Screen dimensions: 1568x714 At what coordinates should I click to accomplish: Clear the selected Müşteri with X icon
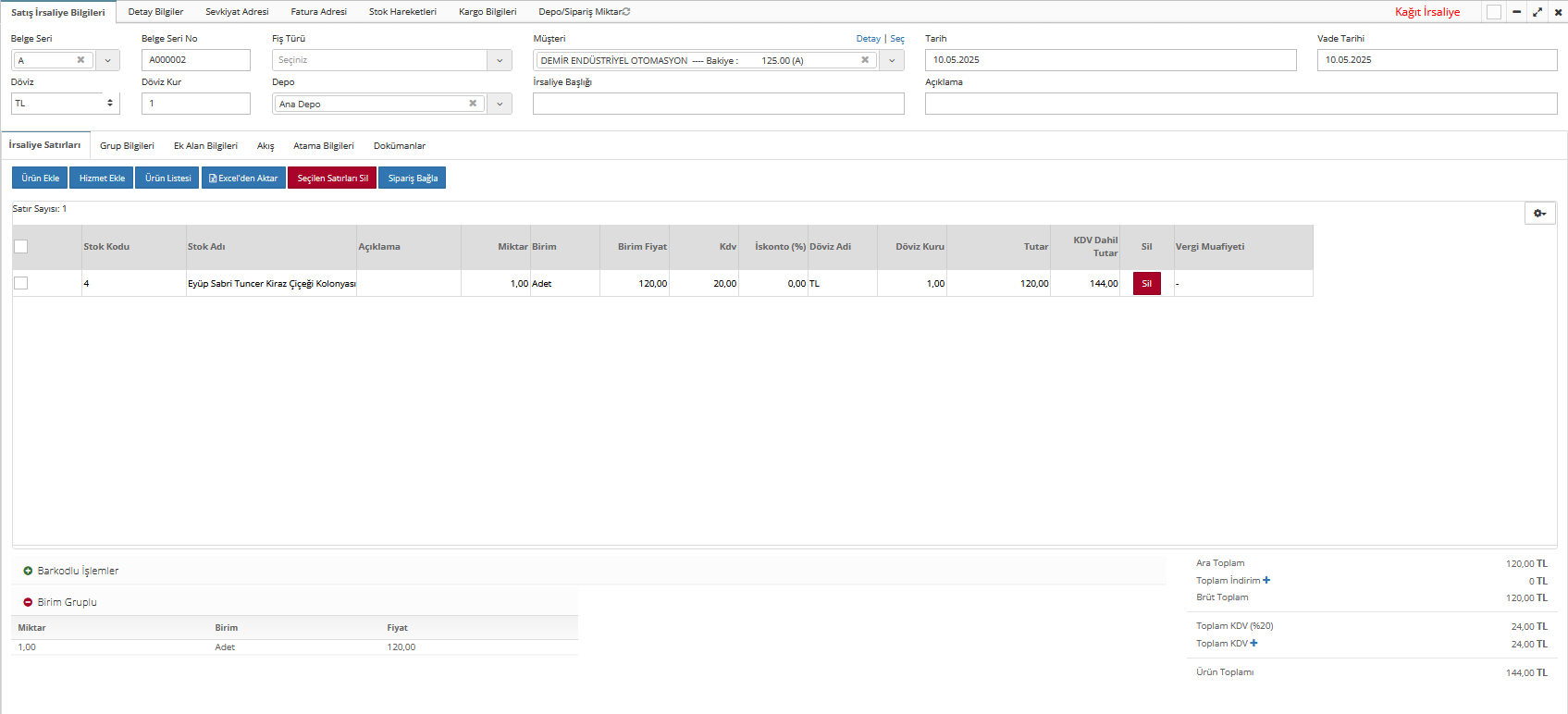(x=865, y=60)
